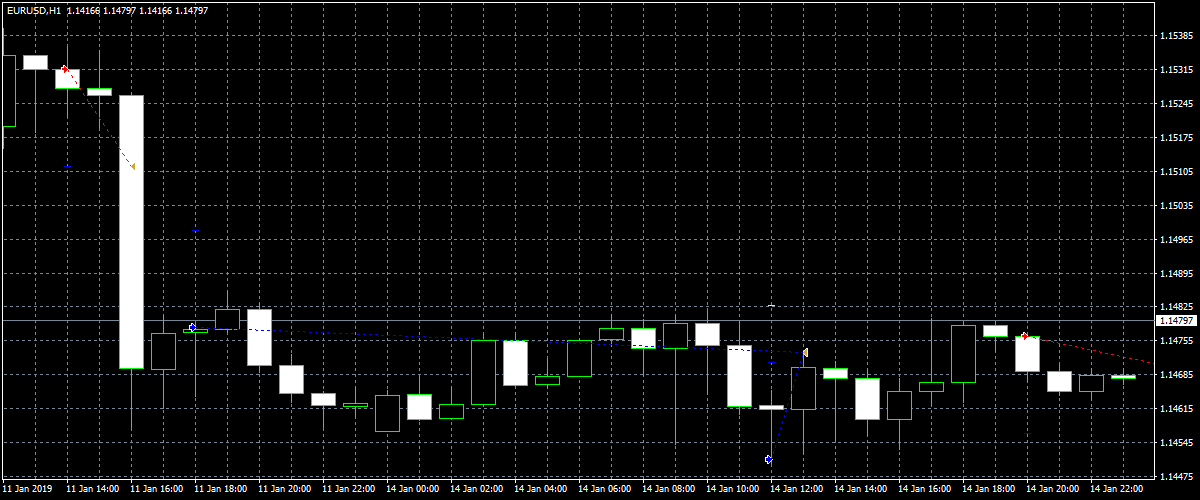Click the 11 Jan 14:00 time label

click(x=93, y=490)
